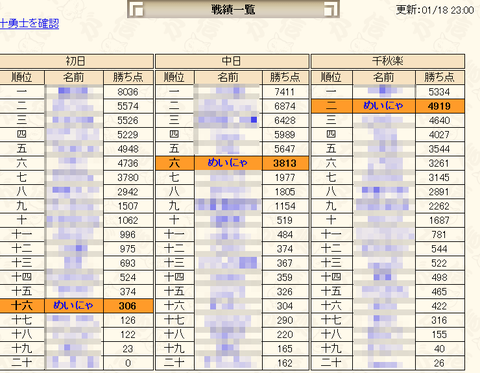Select score 4640 in 千秋楽 table
The width and height of the screenshot is (480, 373).
439,120
